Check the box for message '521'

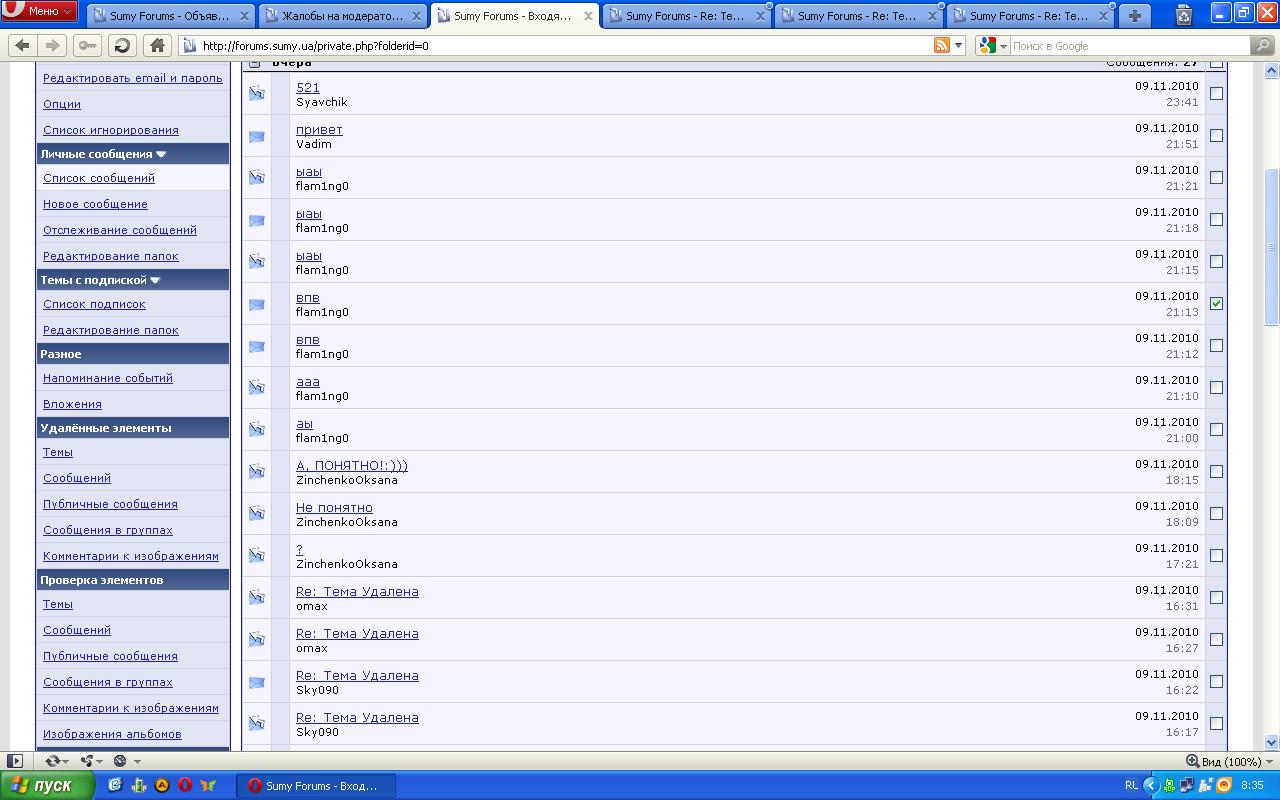click(x=1216, y=94)
